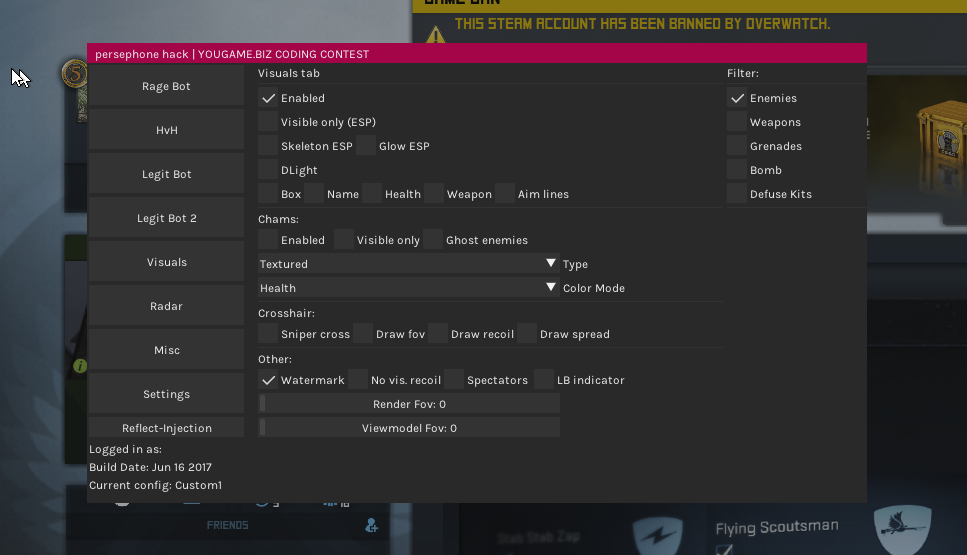967x555 pixels.
Task: Select the Legit Bot 2 tab
Action: tap(167, 218)
